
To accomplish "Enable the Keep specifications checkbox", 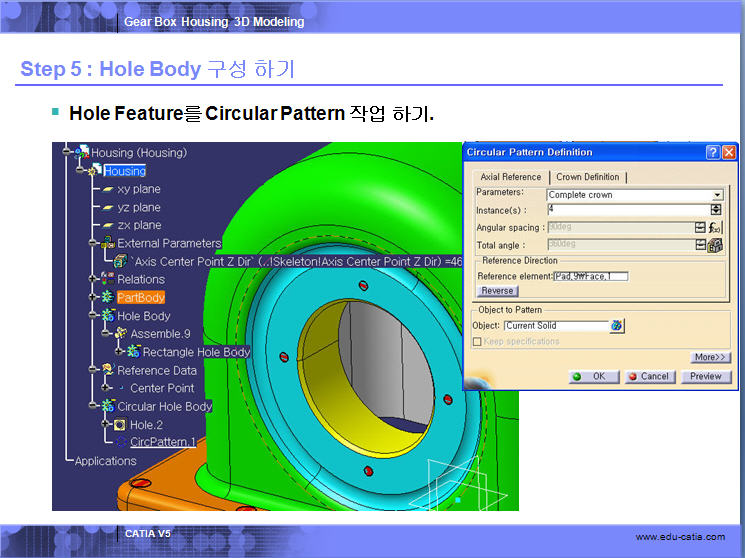I will click(x=478, y=342).
